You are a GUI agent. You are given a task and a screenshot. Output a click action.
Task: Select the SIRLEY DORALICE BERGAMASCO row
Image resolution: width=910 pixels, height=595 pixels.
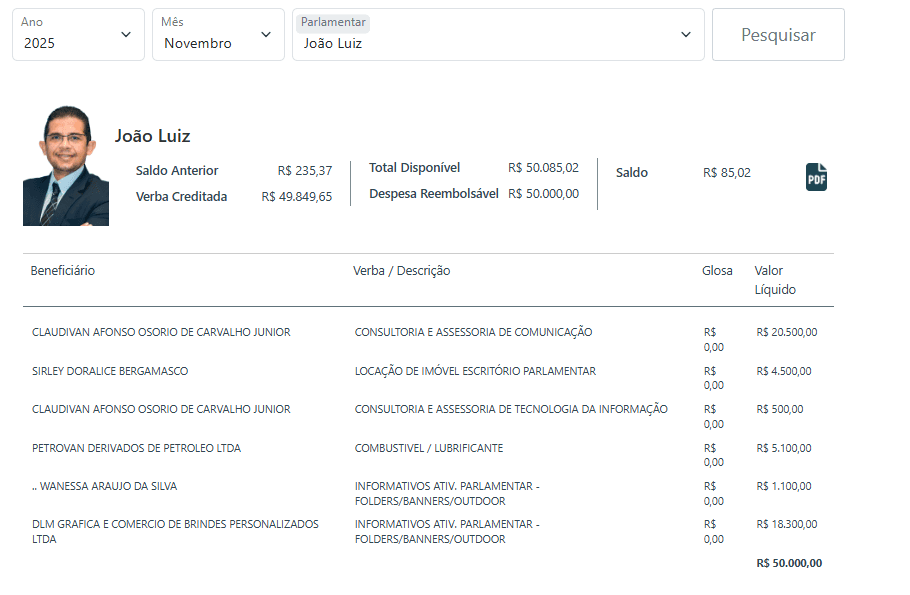click(110, 371)
